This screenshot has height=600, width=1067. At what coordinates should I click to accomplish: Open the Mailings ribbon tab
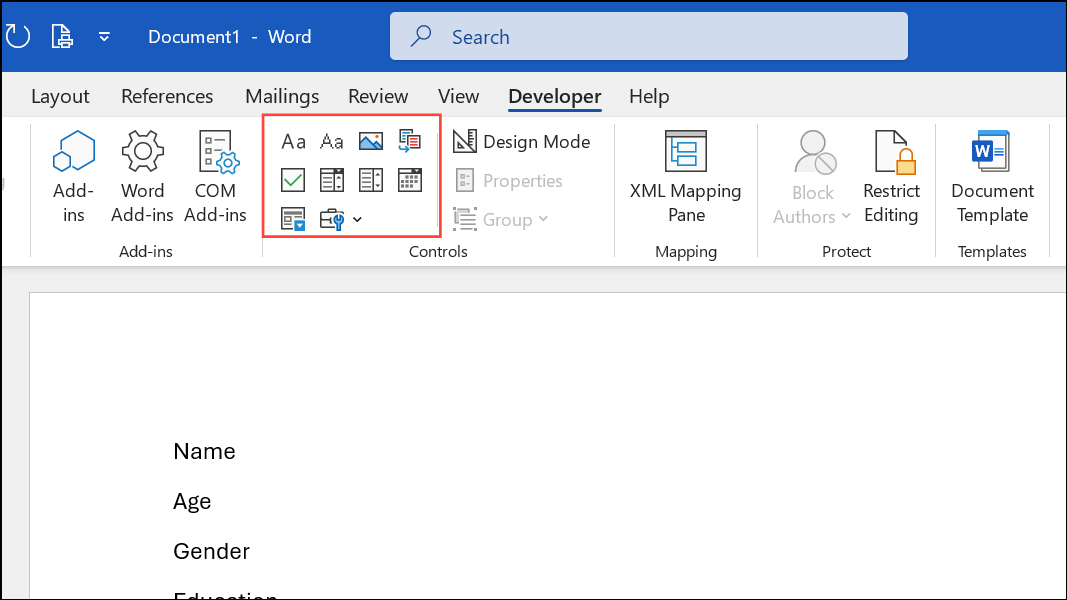click(281, 96)
